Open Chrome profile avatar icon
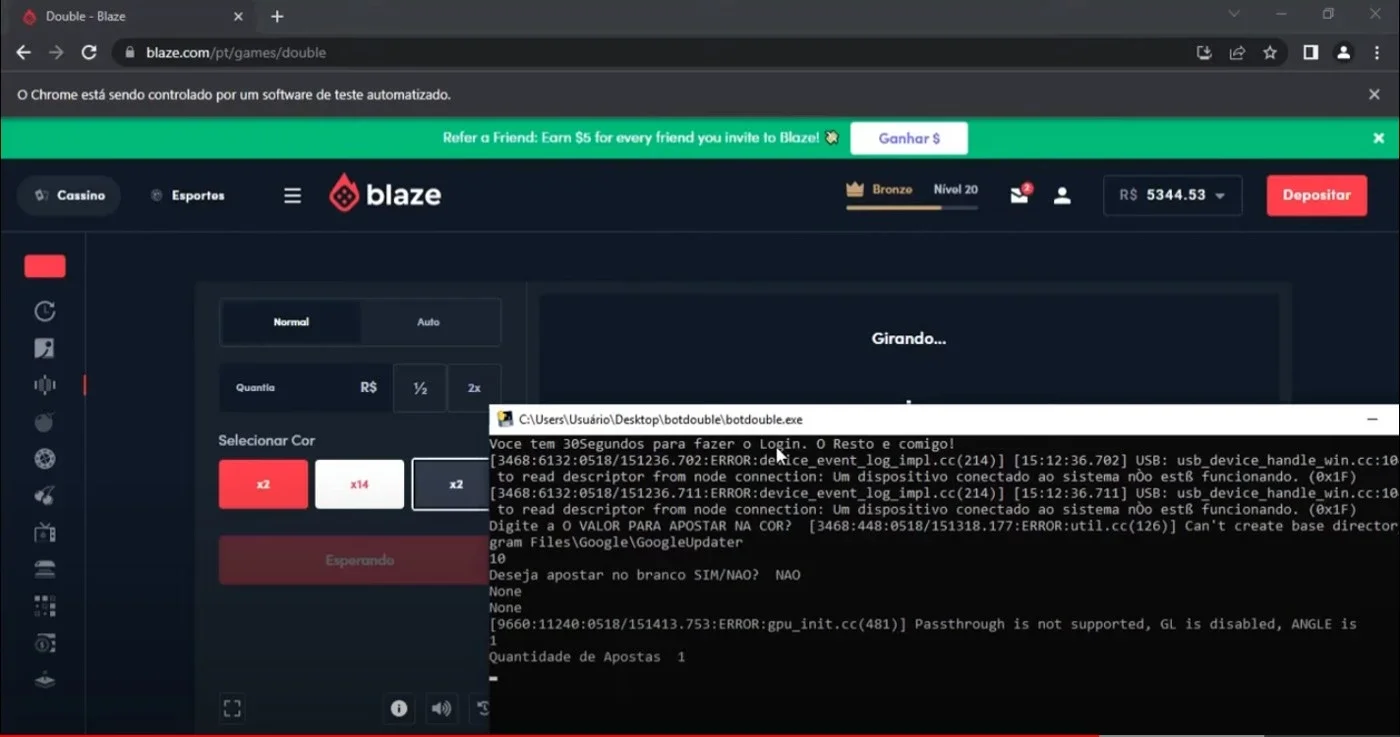Image resolution: width=1400 pixels, height=737 pixels. click(x=1344, y=53)
